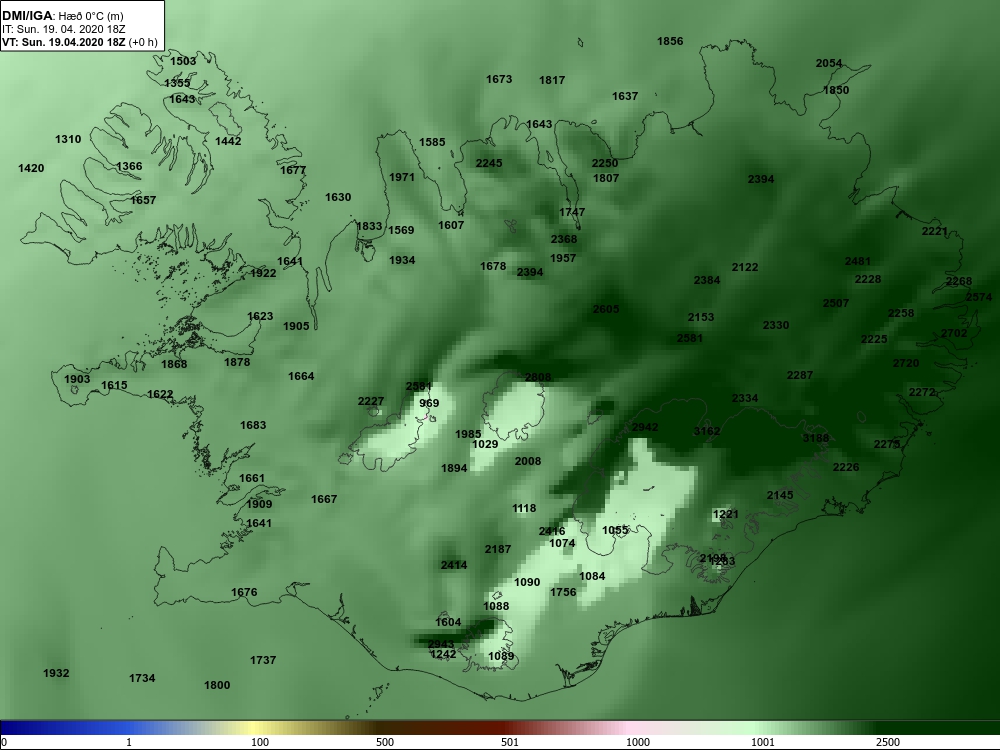Click the value 2330
Screen dimensions: 1000x750
click(x=776, y=326)
